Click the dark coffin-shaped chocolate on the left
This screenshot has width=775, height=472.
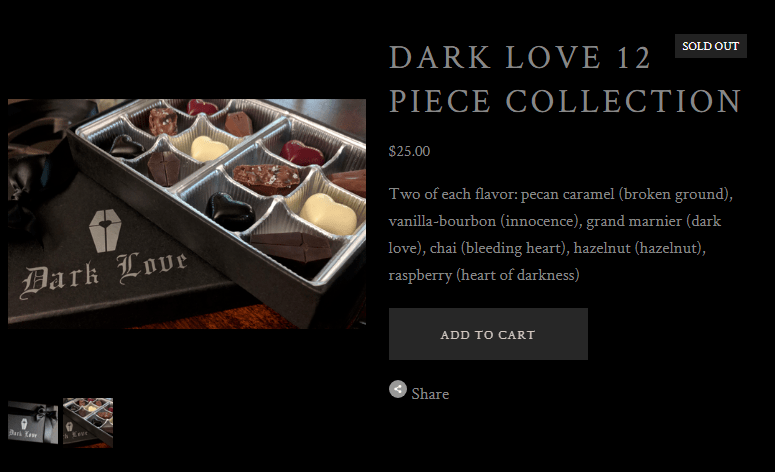(165, 168)
